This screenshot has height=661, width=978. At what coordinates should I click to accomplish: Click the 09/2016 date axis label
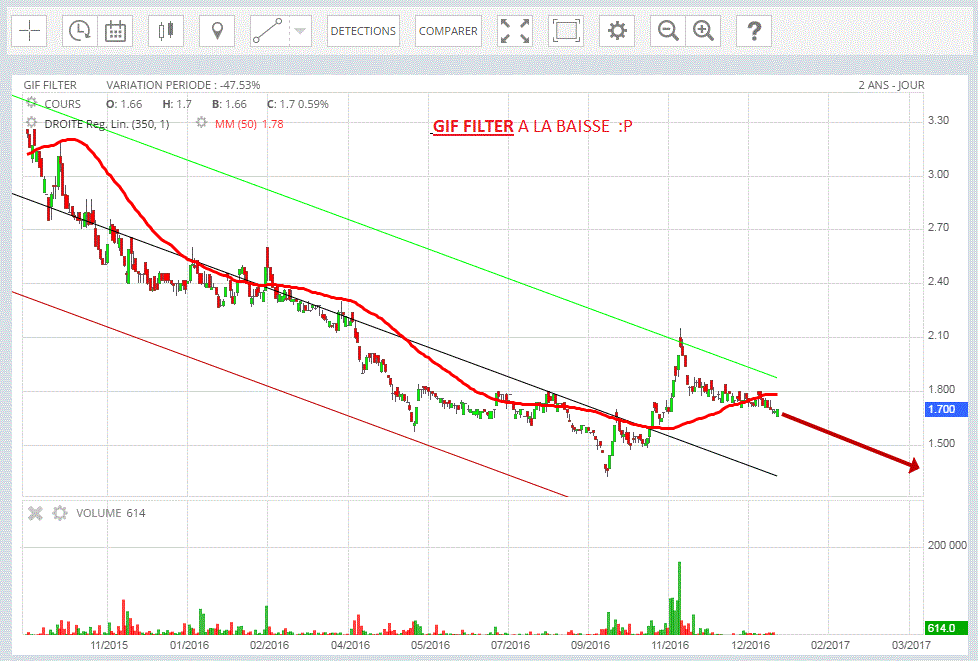pyautogui.click(x=590, y=645)
